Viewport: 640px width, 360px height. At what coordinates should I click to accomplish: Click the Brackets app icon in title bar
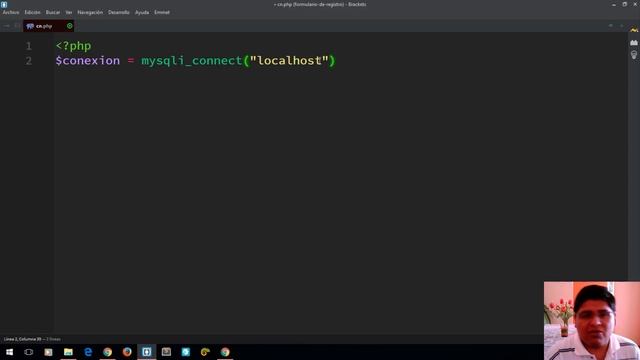(x=4, y=4)
